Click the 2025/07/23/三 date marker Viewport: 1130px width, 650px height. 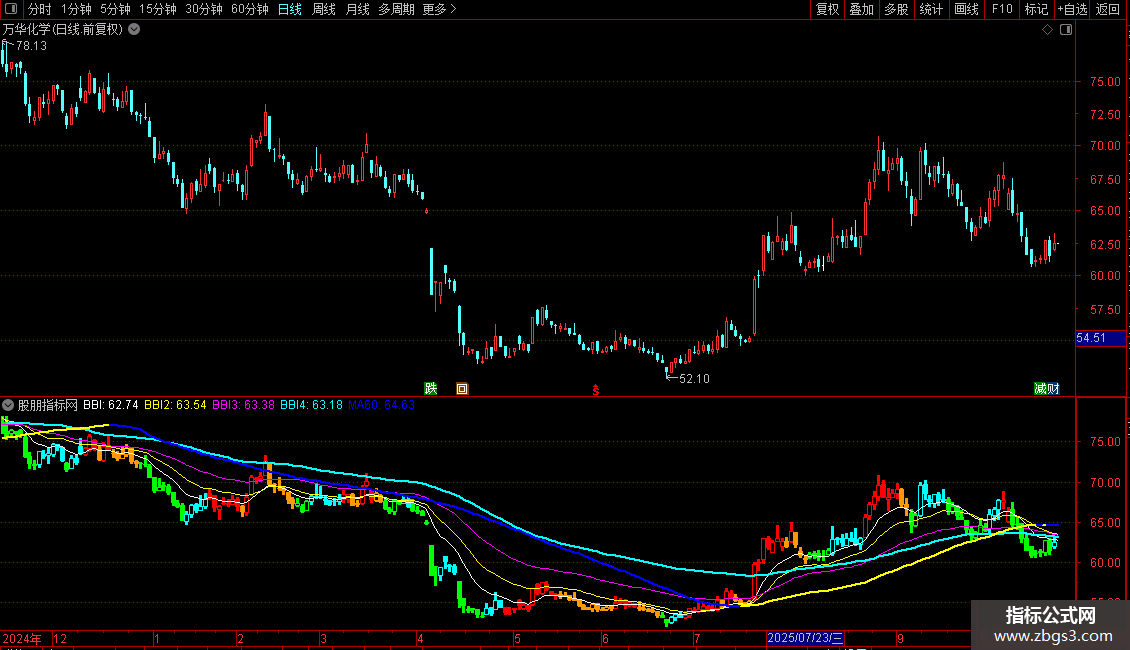click(805, 638)
